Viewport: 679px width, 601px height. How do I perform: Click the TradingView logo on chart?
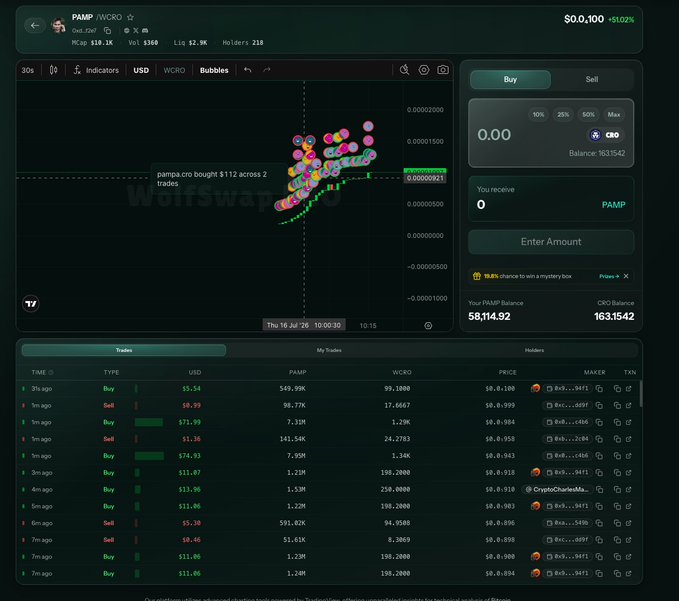[x=31, y=304]
